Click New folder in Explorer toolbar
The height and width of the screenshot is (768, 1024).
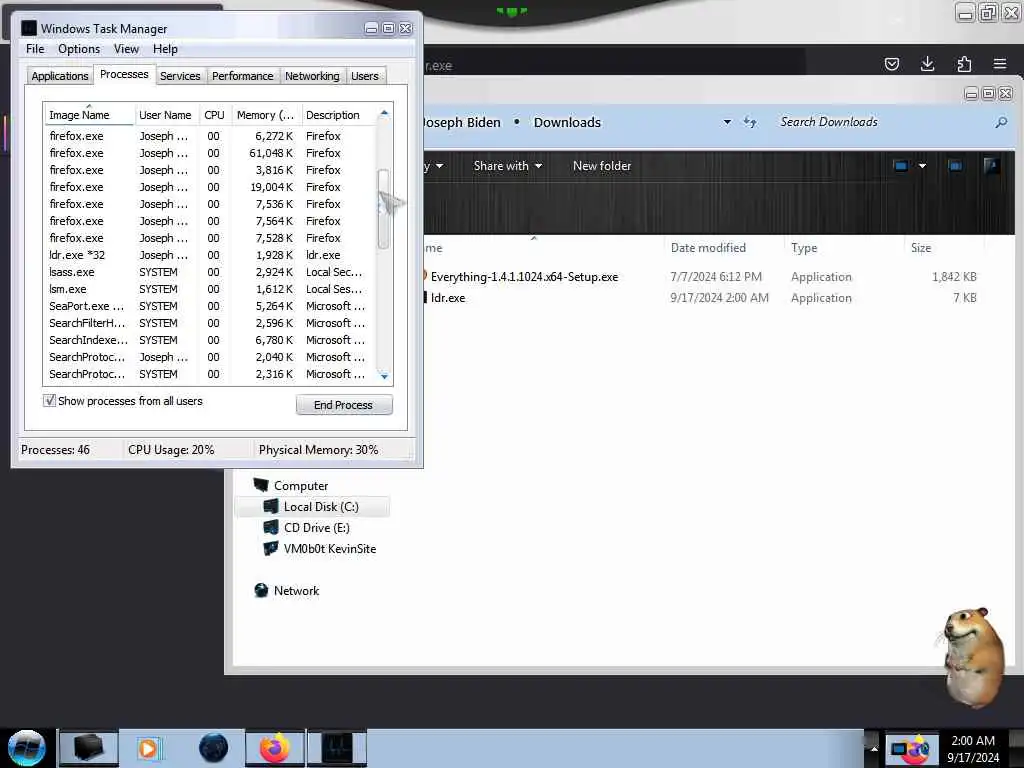pyautogui.click(x=601, y=166)
